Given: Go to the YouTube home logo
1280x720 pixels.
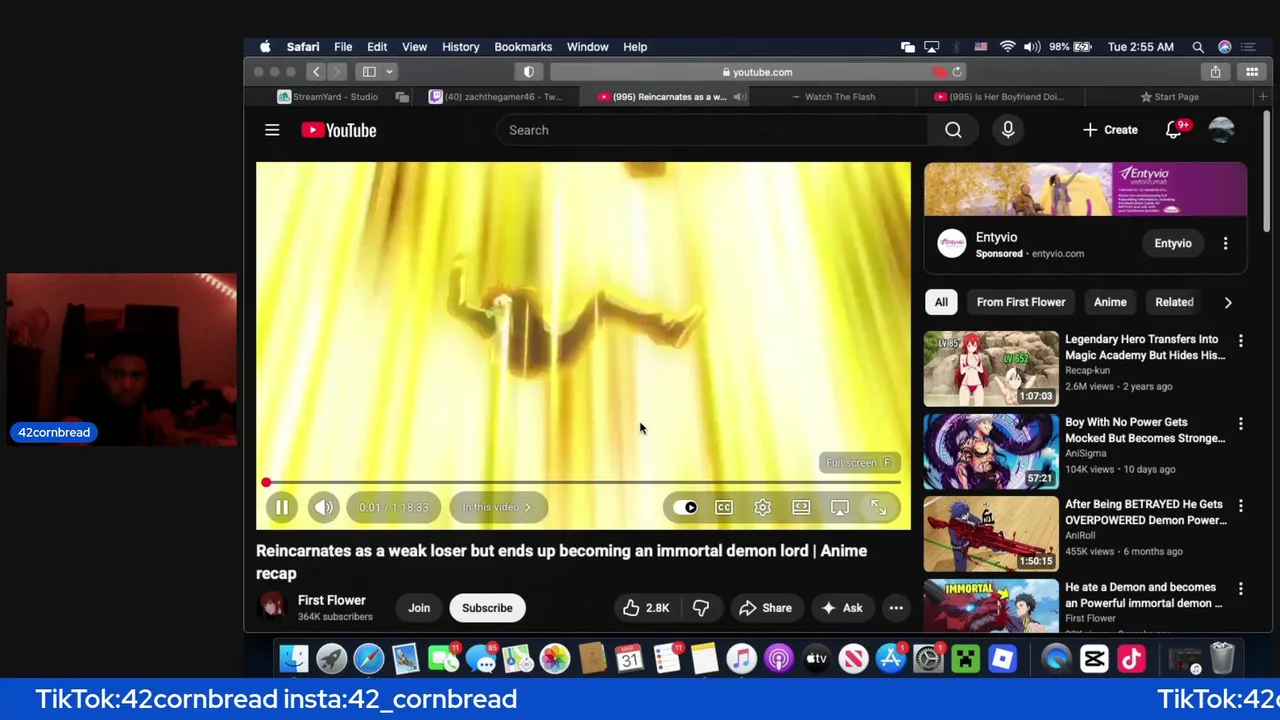Looking at the screenshot, I should click(339, 130).
